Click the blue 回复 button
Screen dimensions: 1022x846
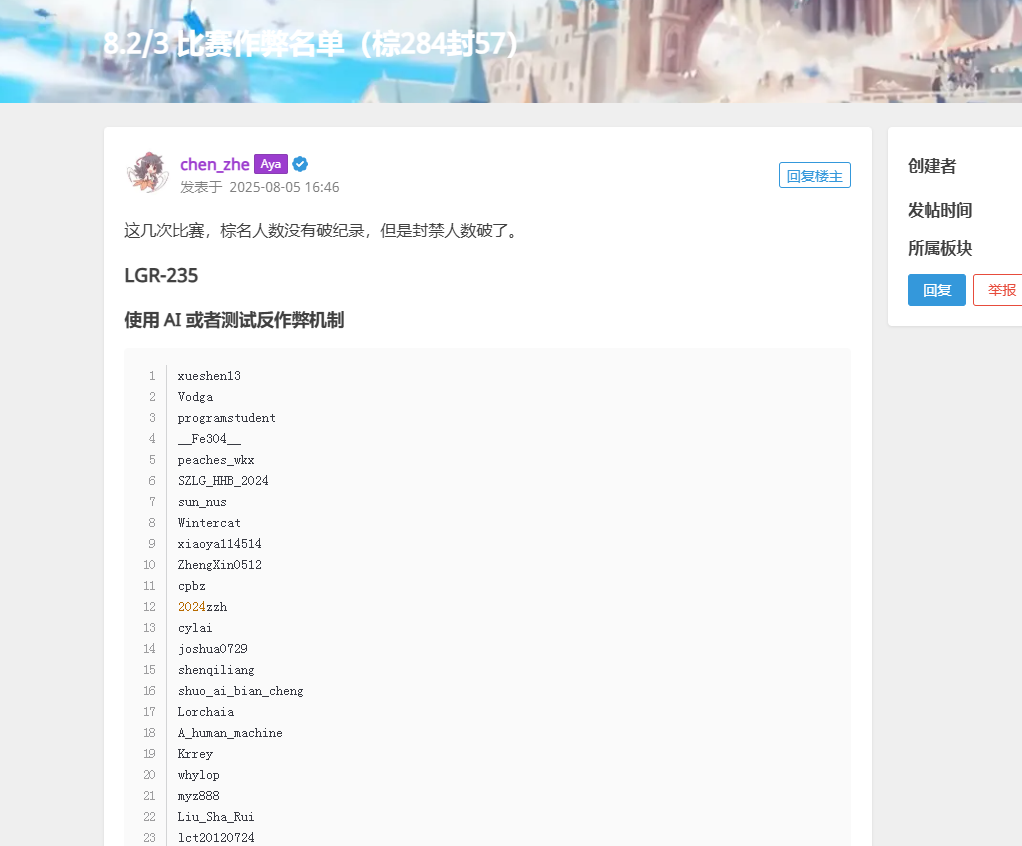point(937,290)
